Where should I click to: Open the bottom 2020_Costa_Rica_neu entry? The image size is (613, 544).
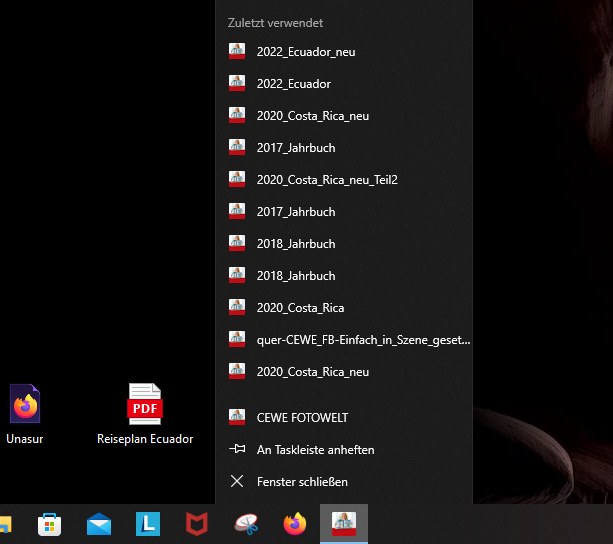click(312, 372)
